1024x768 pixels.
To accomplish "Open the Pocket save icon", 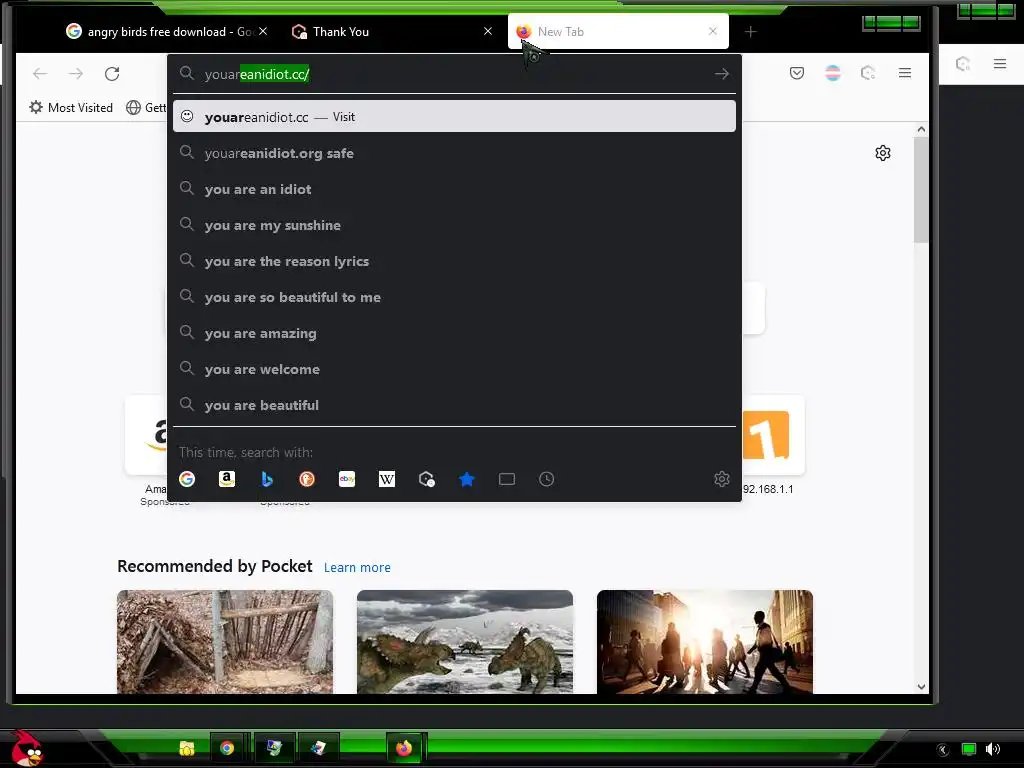I will (x=797, y=73).
